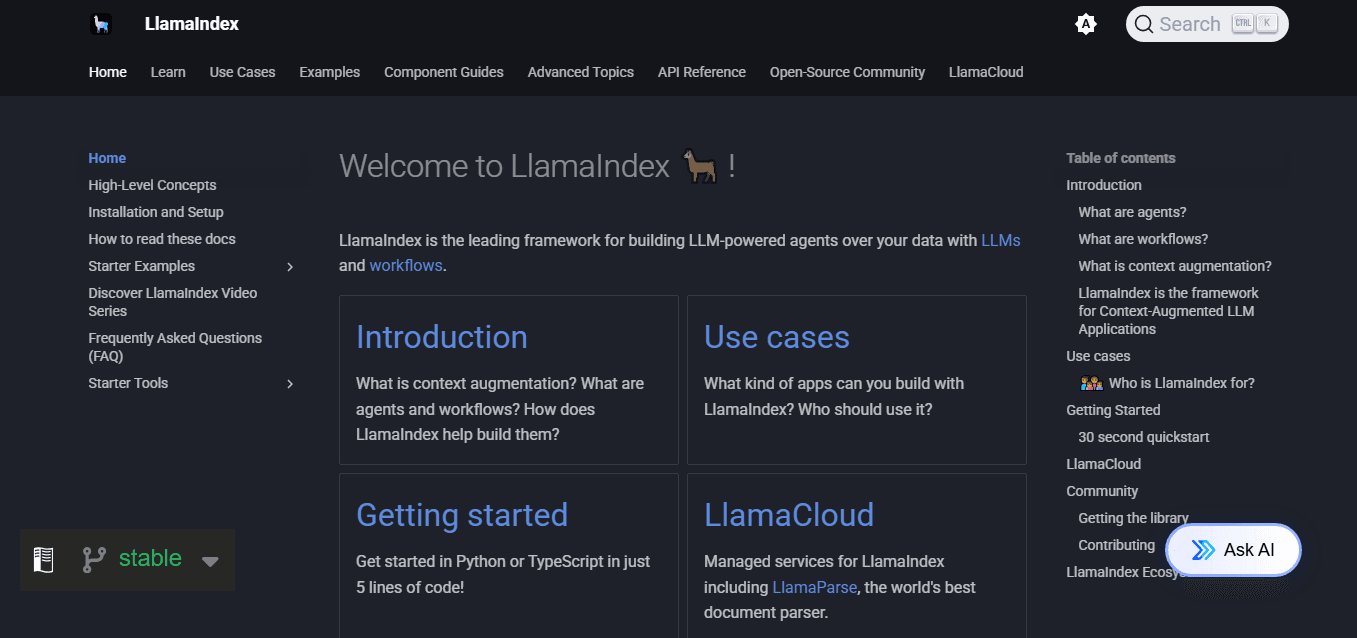
Task: Open the Open-Source Community tab
Action: point(847,72)
